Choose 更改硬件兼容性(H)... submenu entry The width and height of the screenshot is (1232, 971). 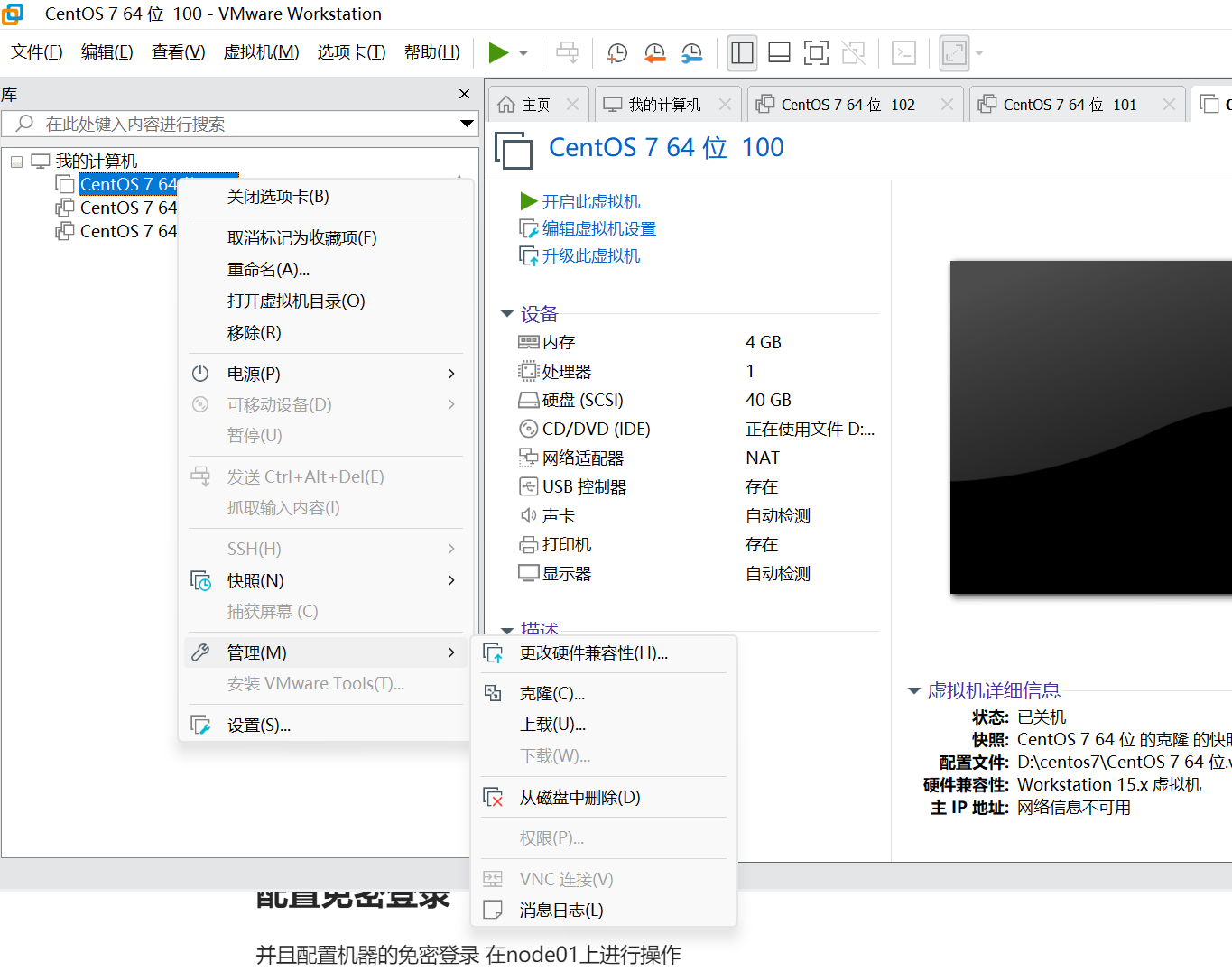coord(604,653)
